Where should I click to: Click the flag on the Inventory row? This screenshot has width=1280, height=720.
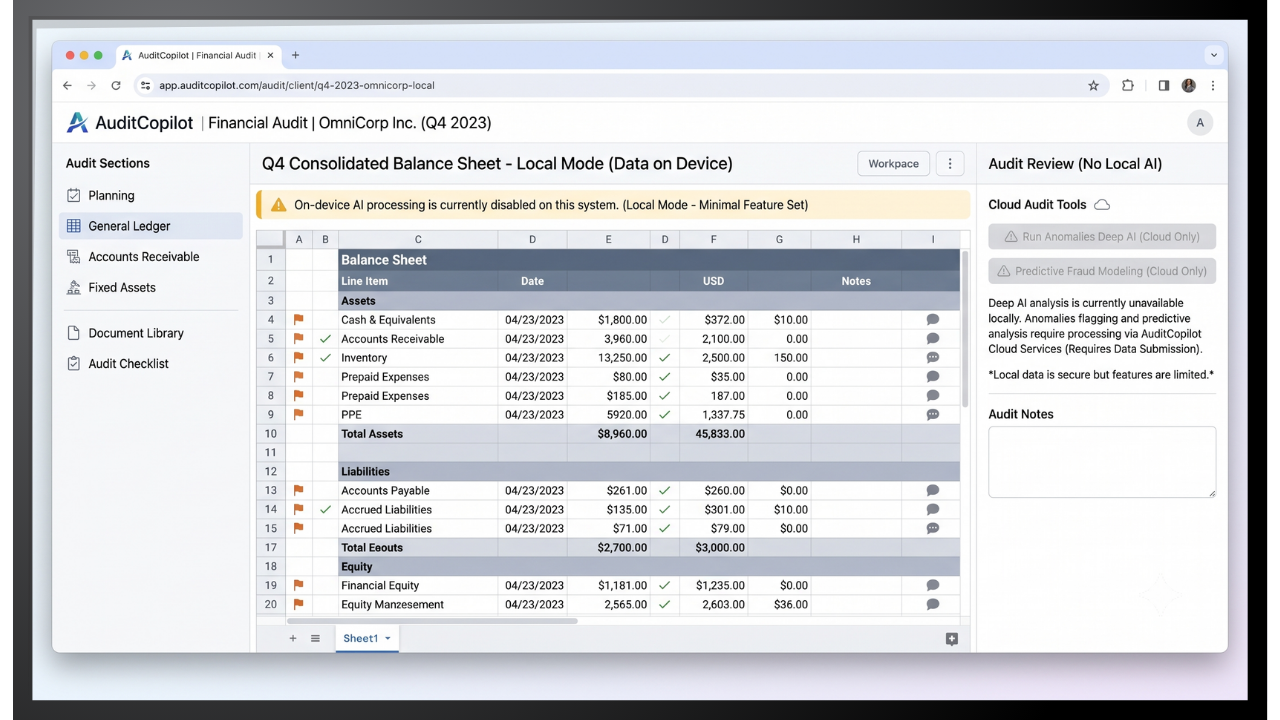tap(298, 358)
